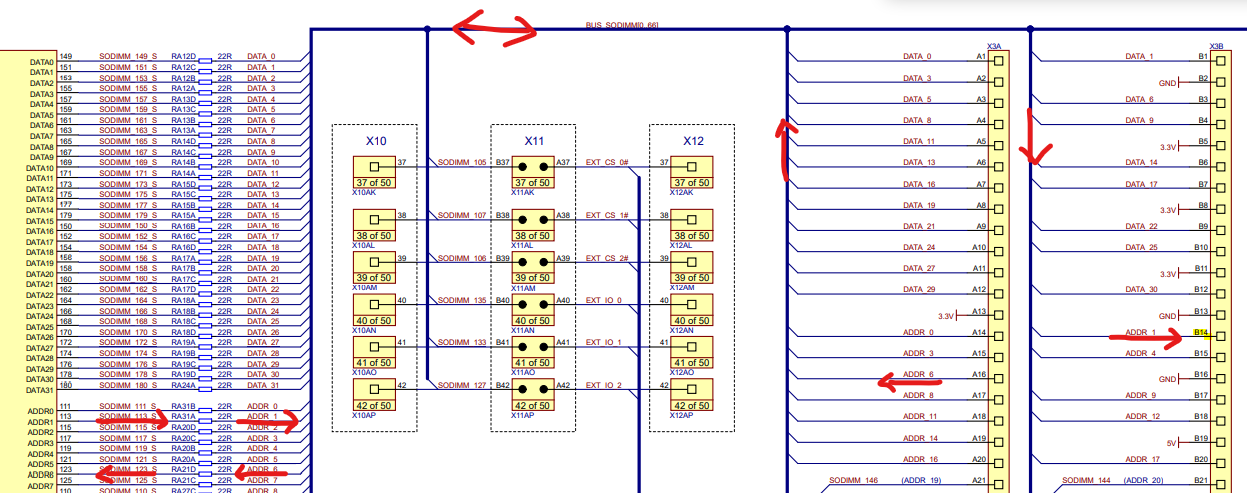Click the X12AM connector pin, 39 of 50

point(692,271)
